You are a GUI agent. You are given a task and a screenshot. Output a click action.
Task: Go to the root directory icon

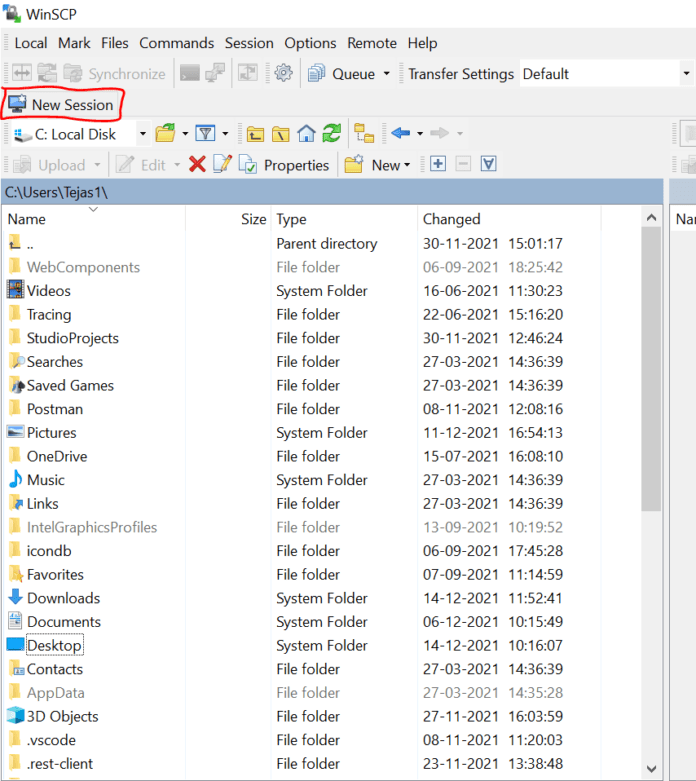[280, 134]
